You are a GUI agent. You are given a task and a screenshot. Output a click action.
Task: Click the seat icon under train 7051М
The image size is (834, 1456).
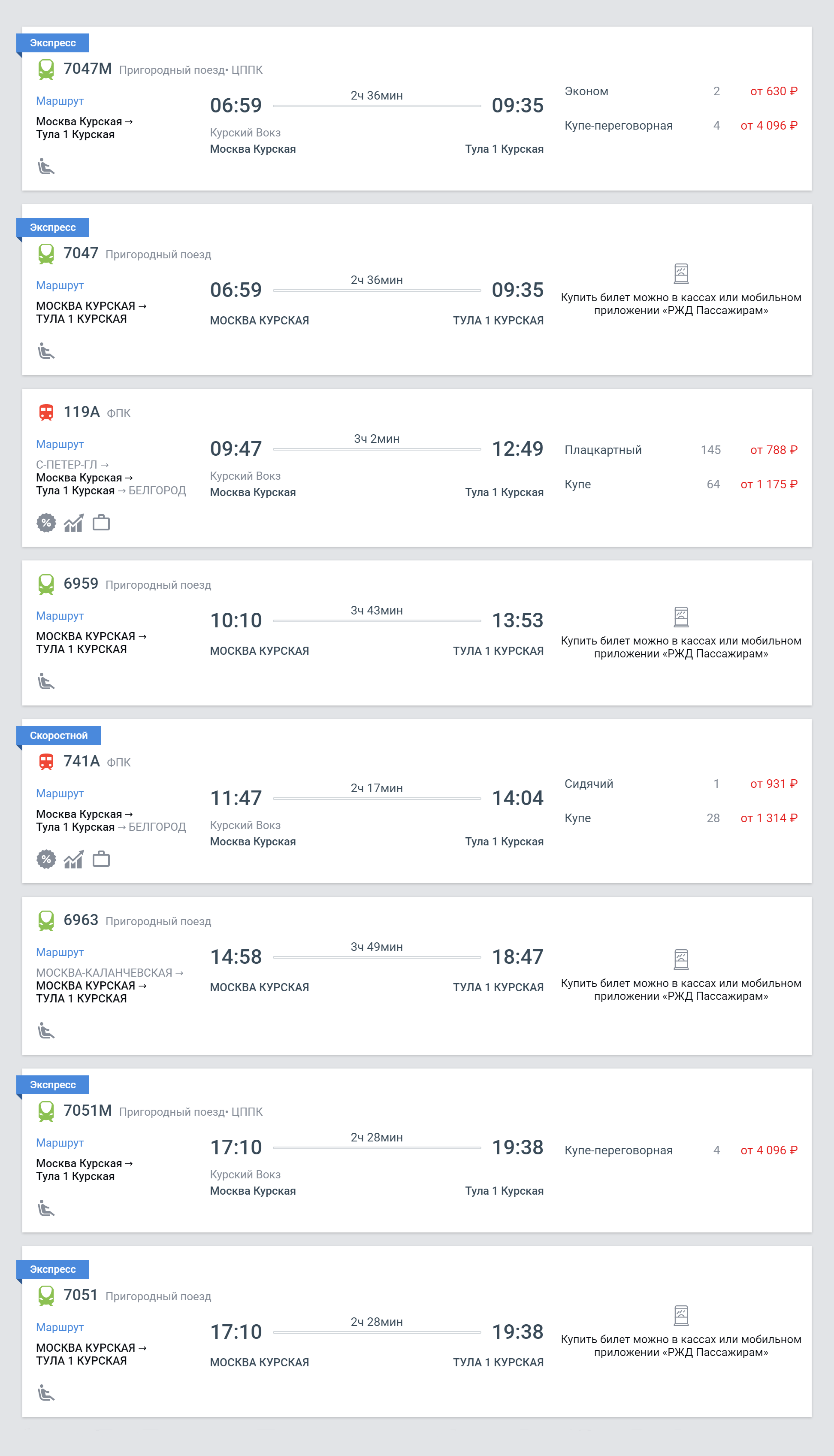click(46, 1208)
